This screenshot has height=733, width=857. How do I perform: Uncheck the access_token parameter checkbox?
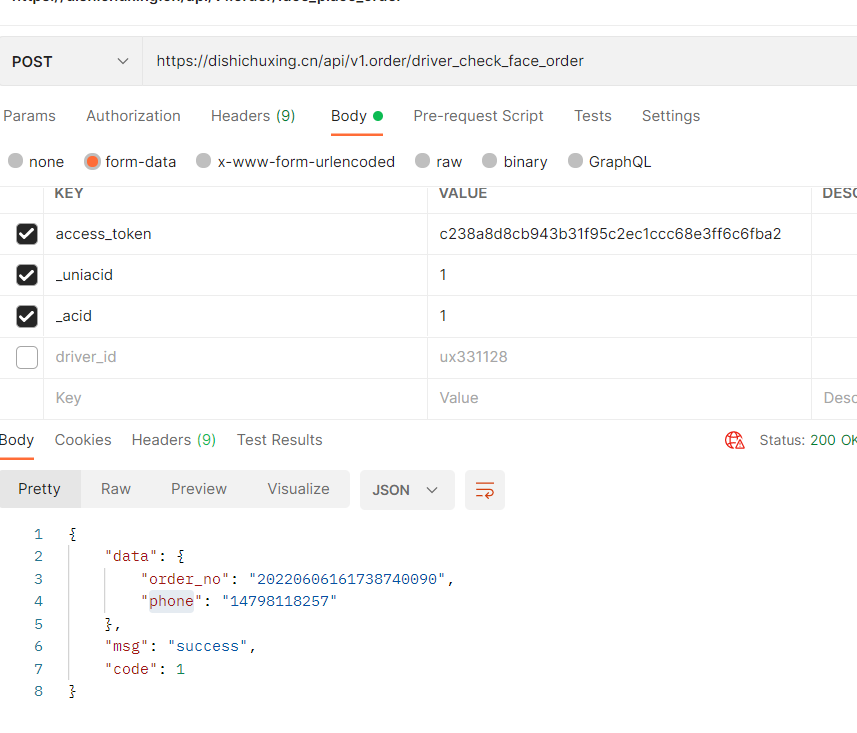pyautogui.click(x=27, y=234)
